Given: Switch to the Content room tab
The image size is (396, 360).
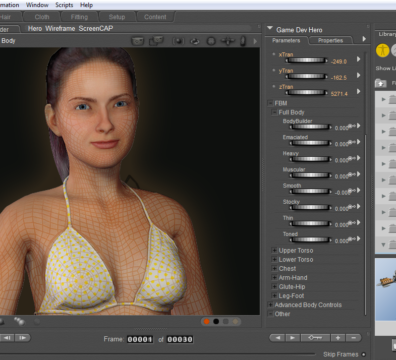Looking at the screenshot, I should (x=155, y=17).
